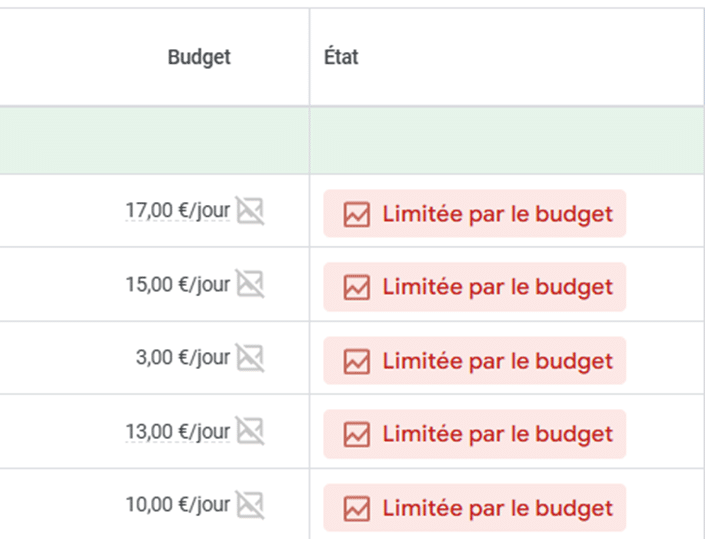Edit the 15,00 €/jour budget amount
The height and width of the screenshot is (539, 705).
pos(177,285)
